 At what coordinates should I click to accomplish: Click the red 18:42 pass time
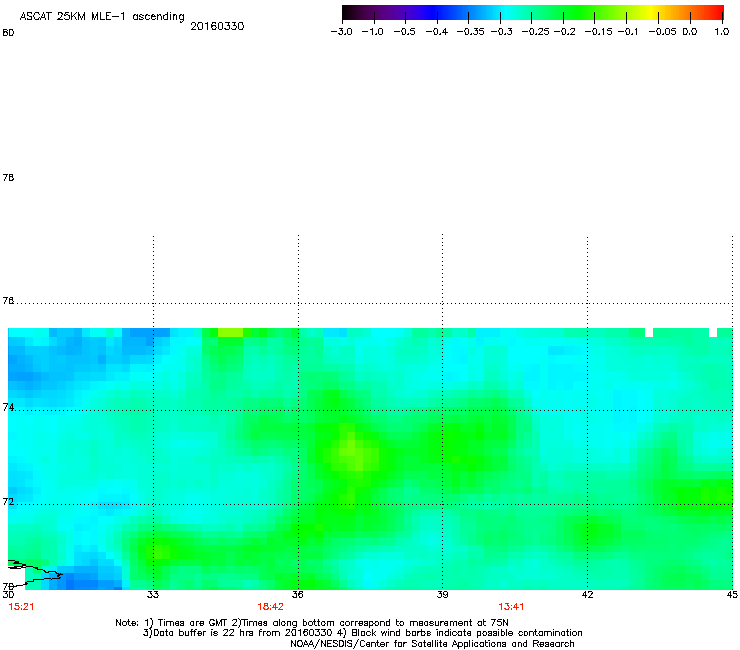click(270, 607)
